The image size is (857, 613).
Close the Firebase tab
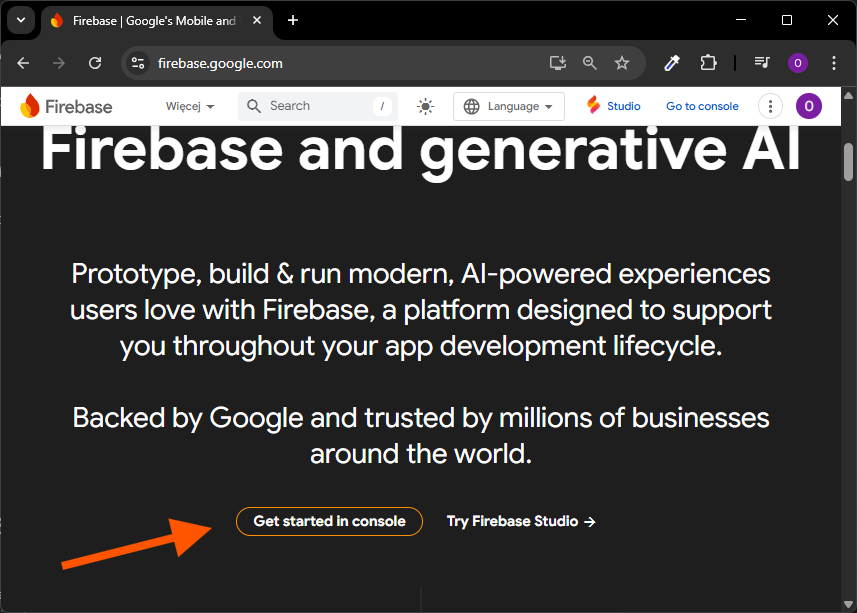coord(257,20)
